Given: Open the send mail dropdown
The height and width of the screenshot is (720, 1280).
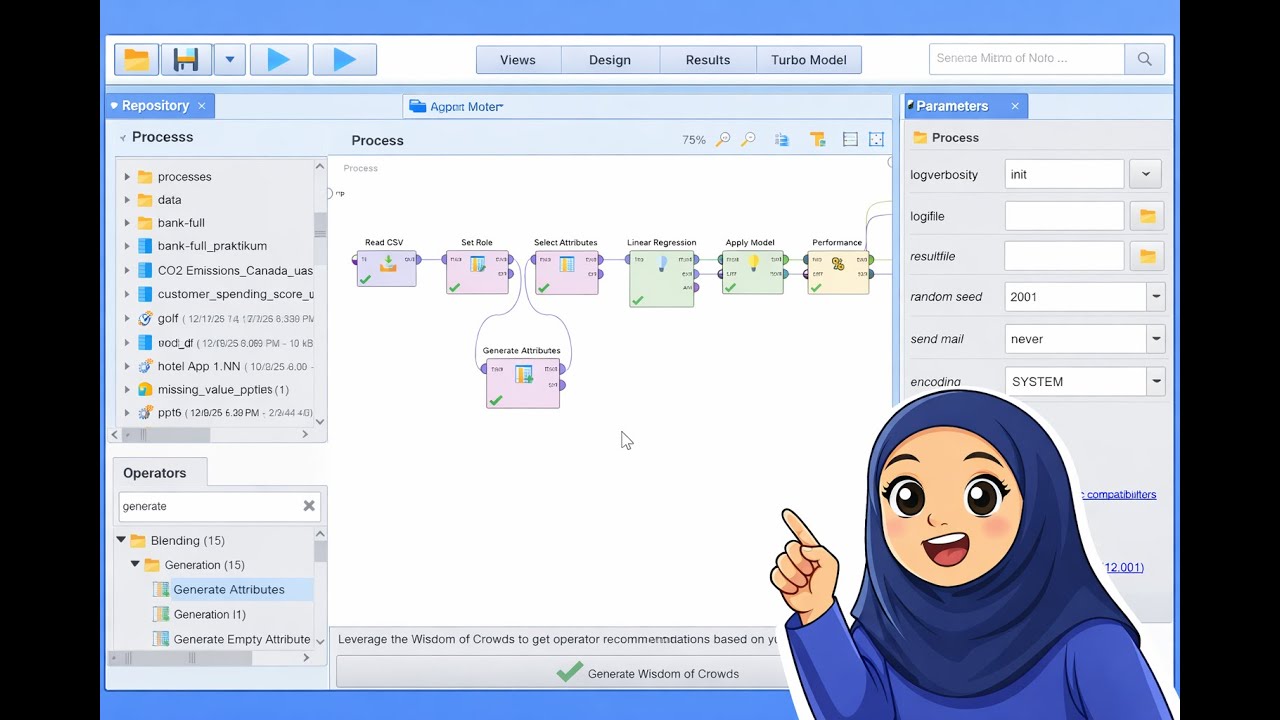Looking at the screenshot, I should 1156,339.
